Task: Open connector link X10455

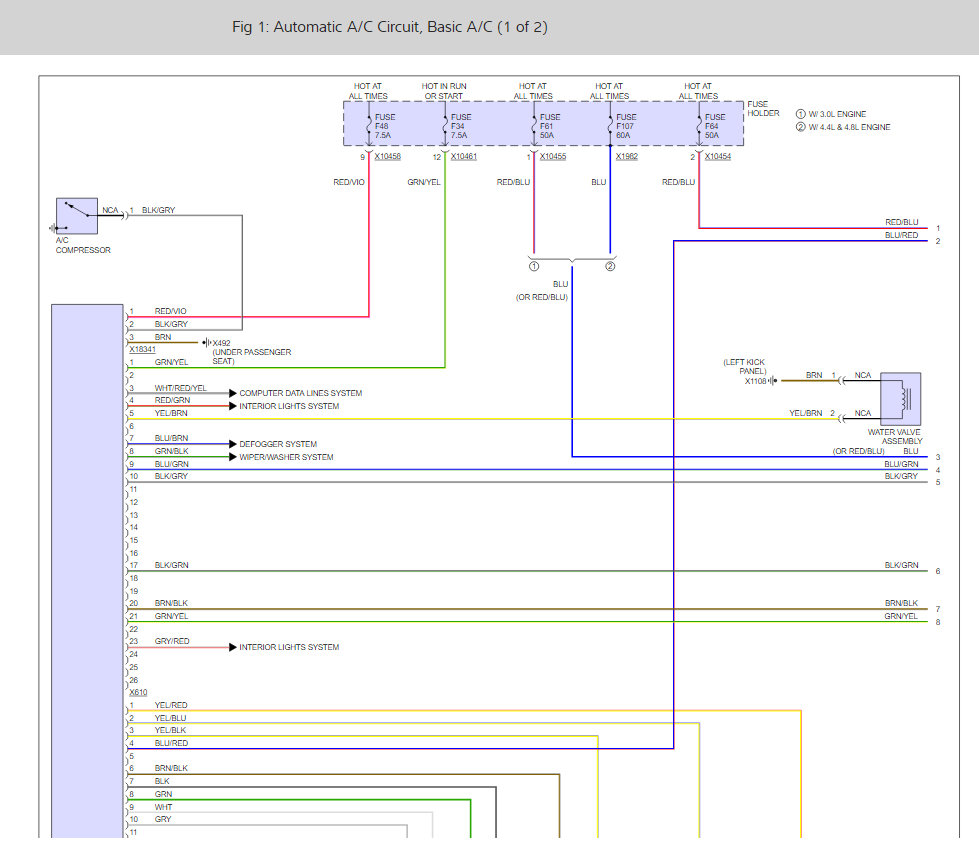Action: click(553, 157)
